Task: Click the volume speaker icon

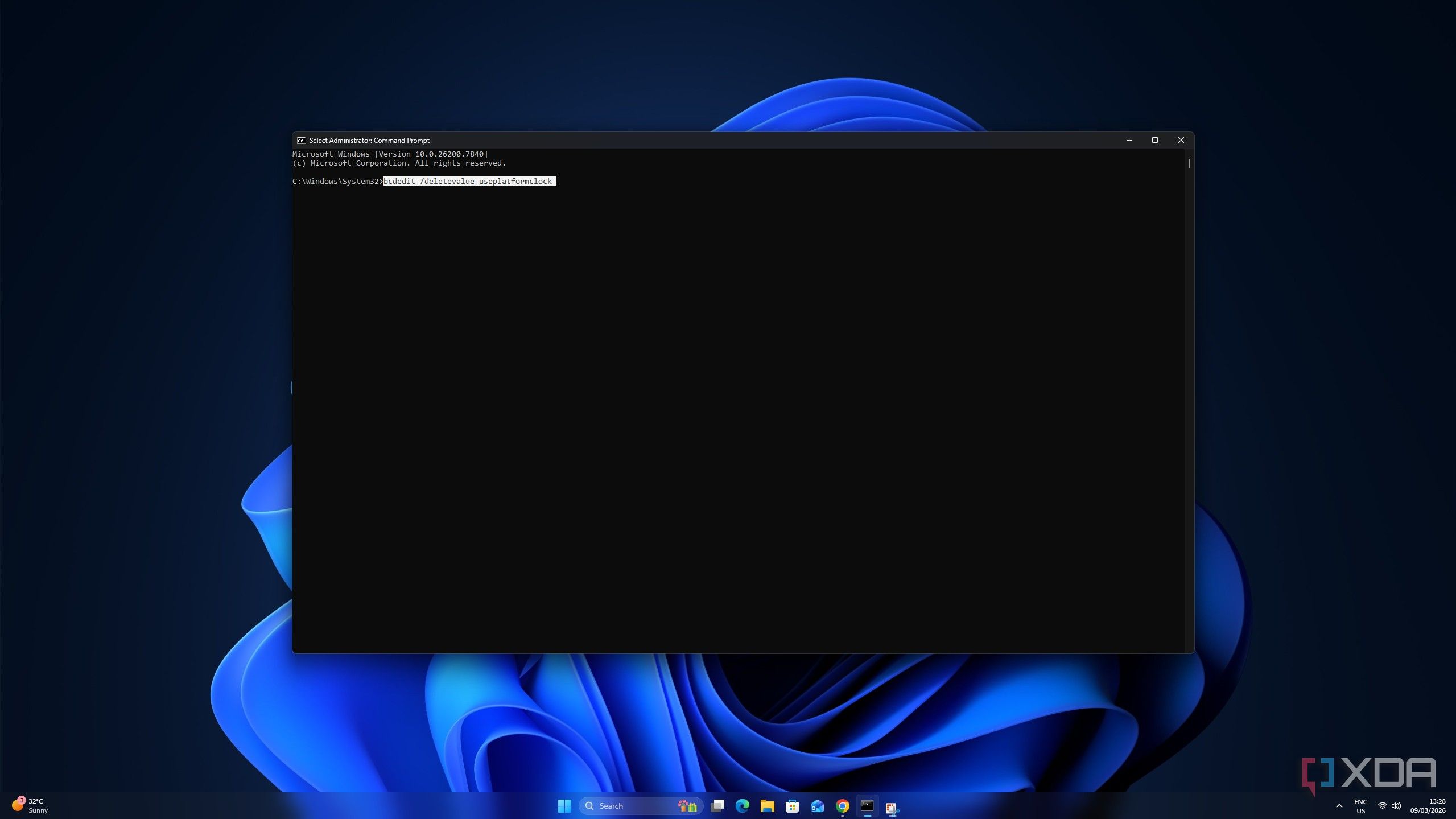Action: click(x=1396, y=806)
